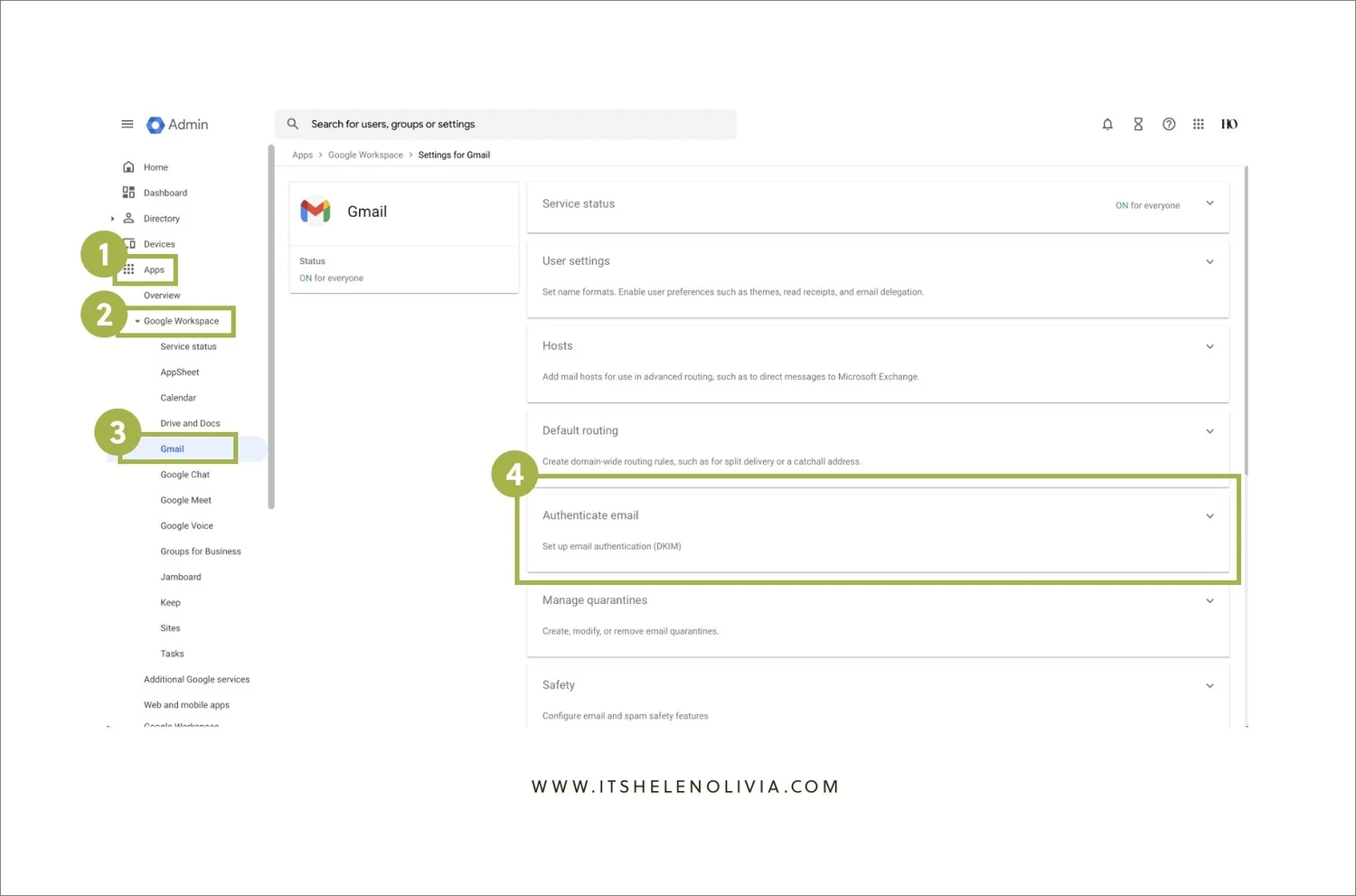The image size is (1356, 896).
Task: Select Gmail in the sidebar
Action: tap(172, 448)
